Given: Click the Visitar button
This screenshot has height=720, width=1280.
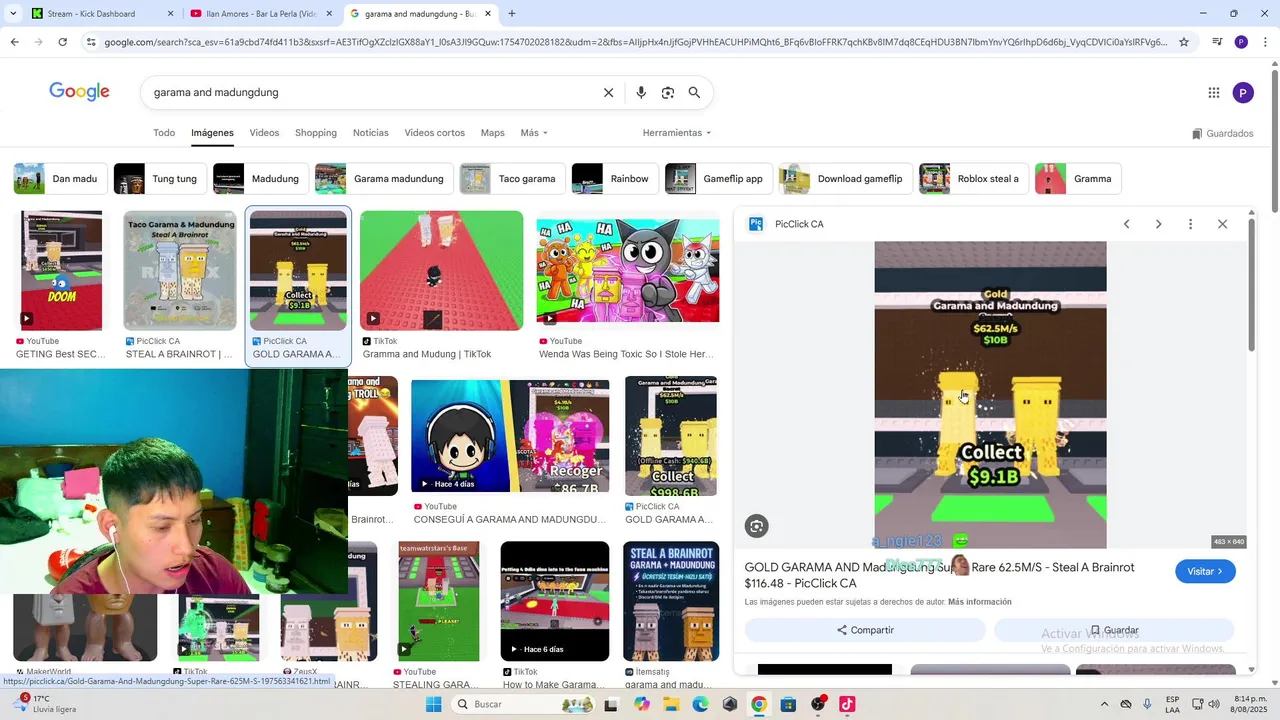Looking at the screenshot, I should coord(1205,571).
